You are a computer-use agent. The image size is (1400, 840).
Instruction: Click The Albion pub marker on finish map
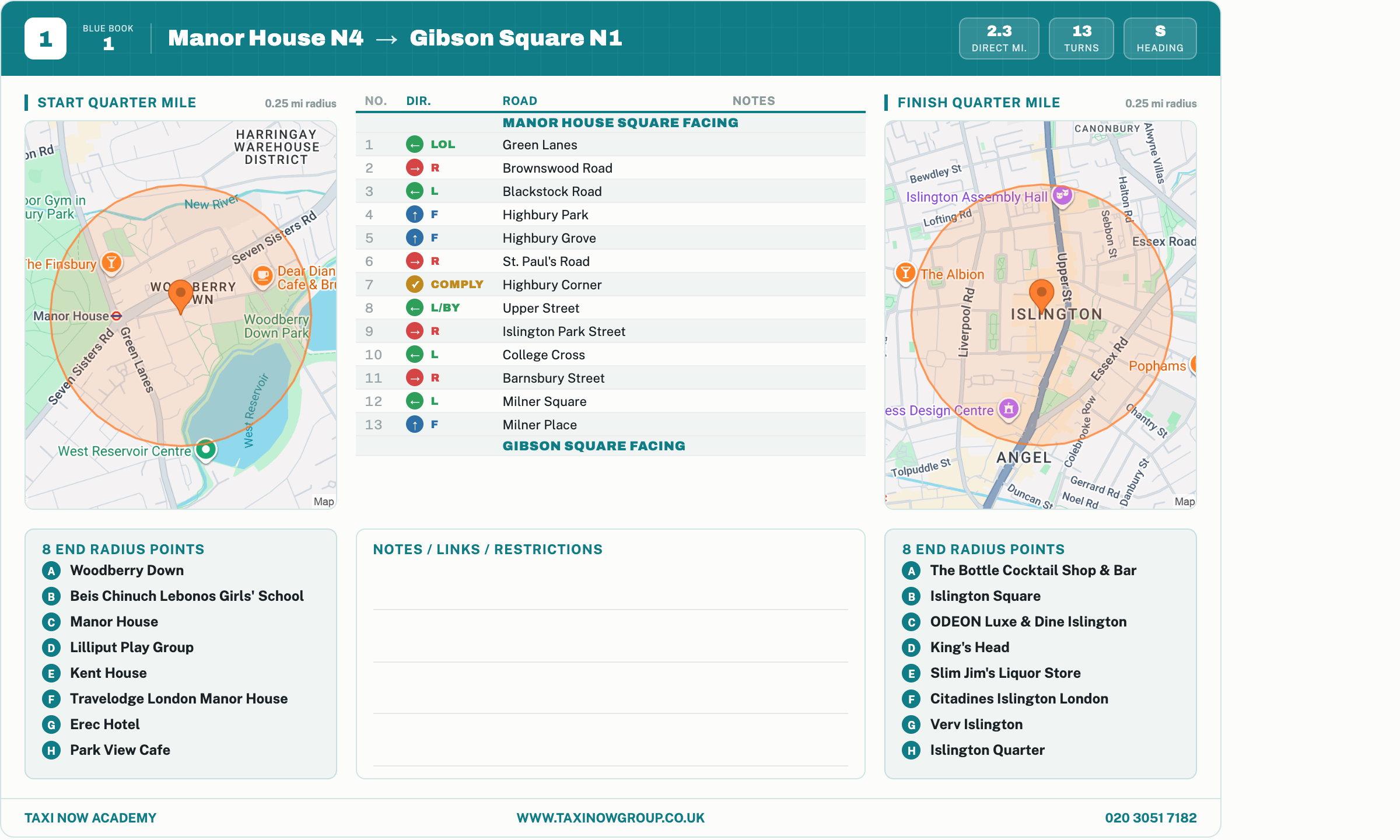905,272
